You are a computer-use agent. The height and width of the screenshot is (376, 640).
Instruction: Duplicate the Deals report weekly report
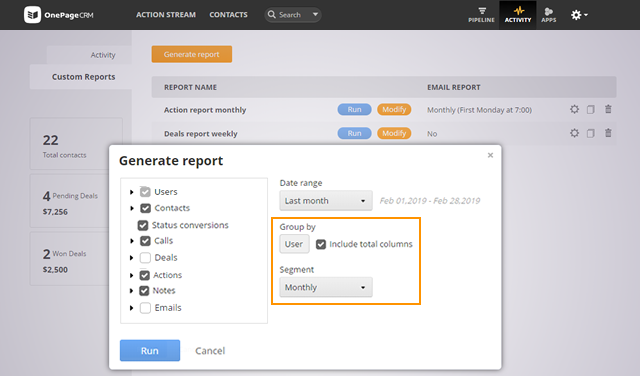[x=591, y=133]
